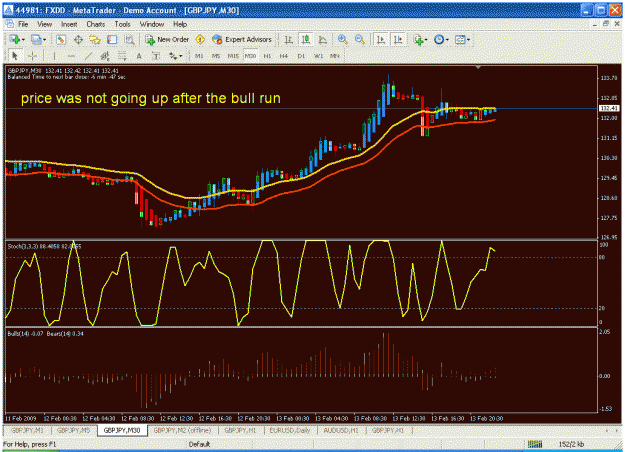Set timeframe to H4
The height and width of the screenshot is (452, 625).
[283, 56]
